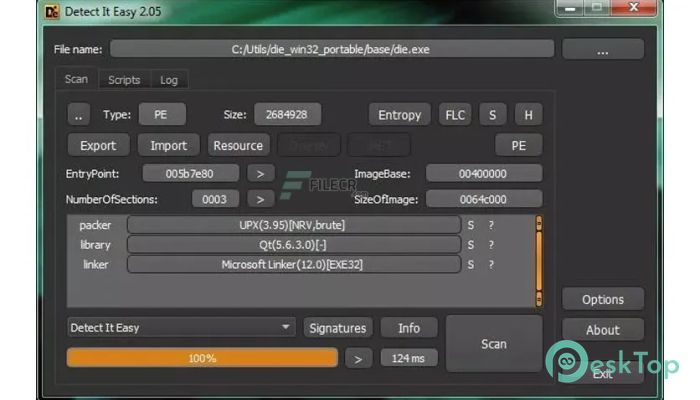This screenshot has height=400, width=700.
Task: Minimize the Detect It Easy window
Action: (x=570, y=8)
